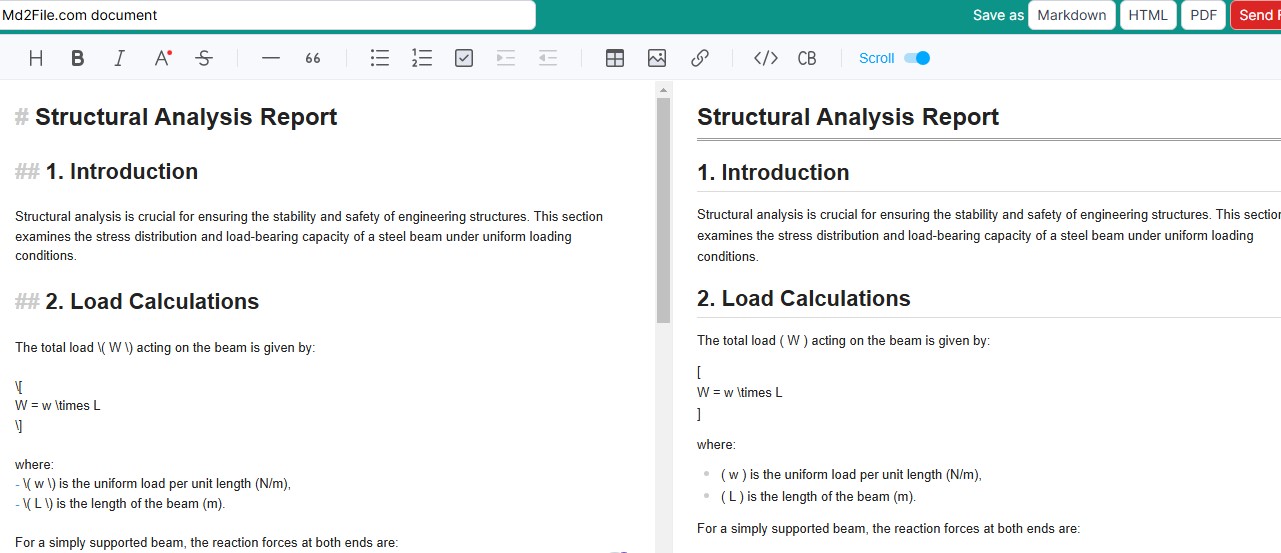1281x553 pixels.
Task: Insert a horizontal rule
Action: (271, 58)
